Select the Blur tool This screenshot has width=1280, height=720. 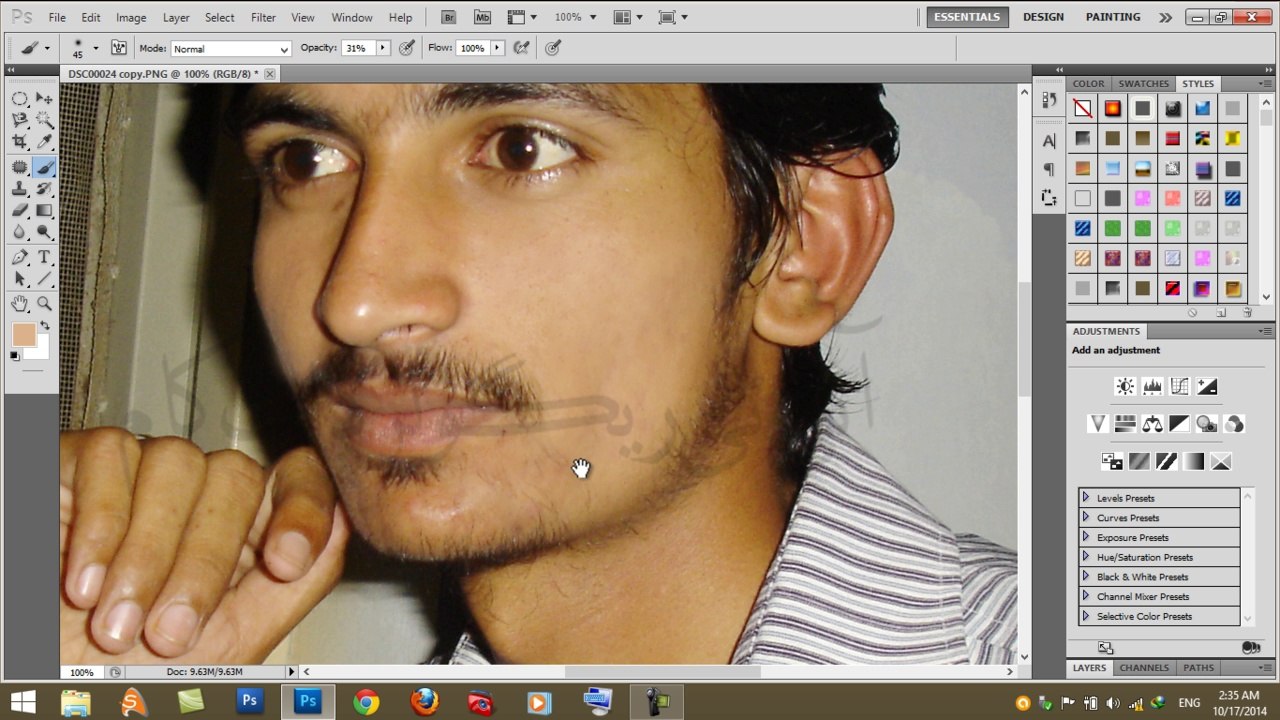point(20,233)
